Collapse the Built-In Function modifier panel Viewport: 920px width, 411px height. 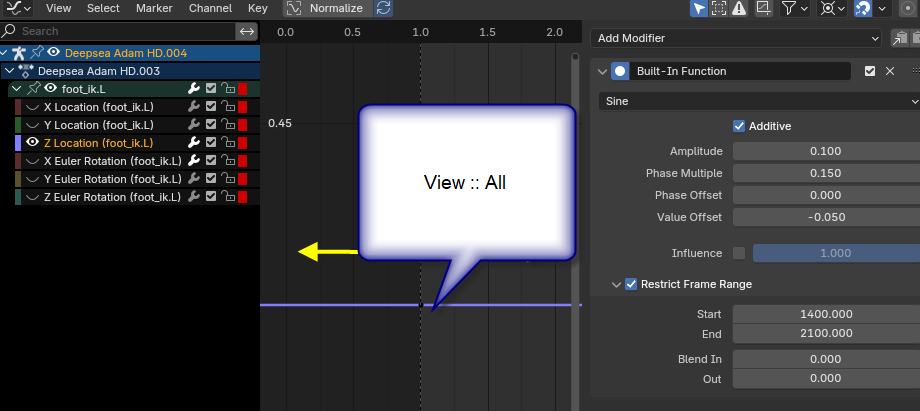coord(602,72)
